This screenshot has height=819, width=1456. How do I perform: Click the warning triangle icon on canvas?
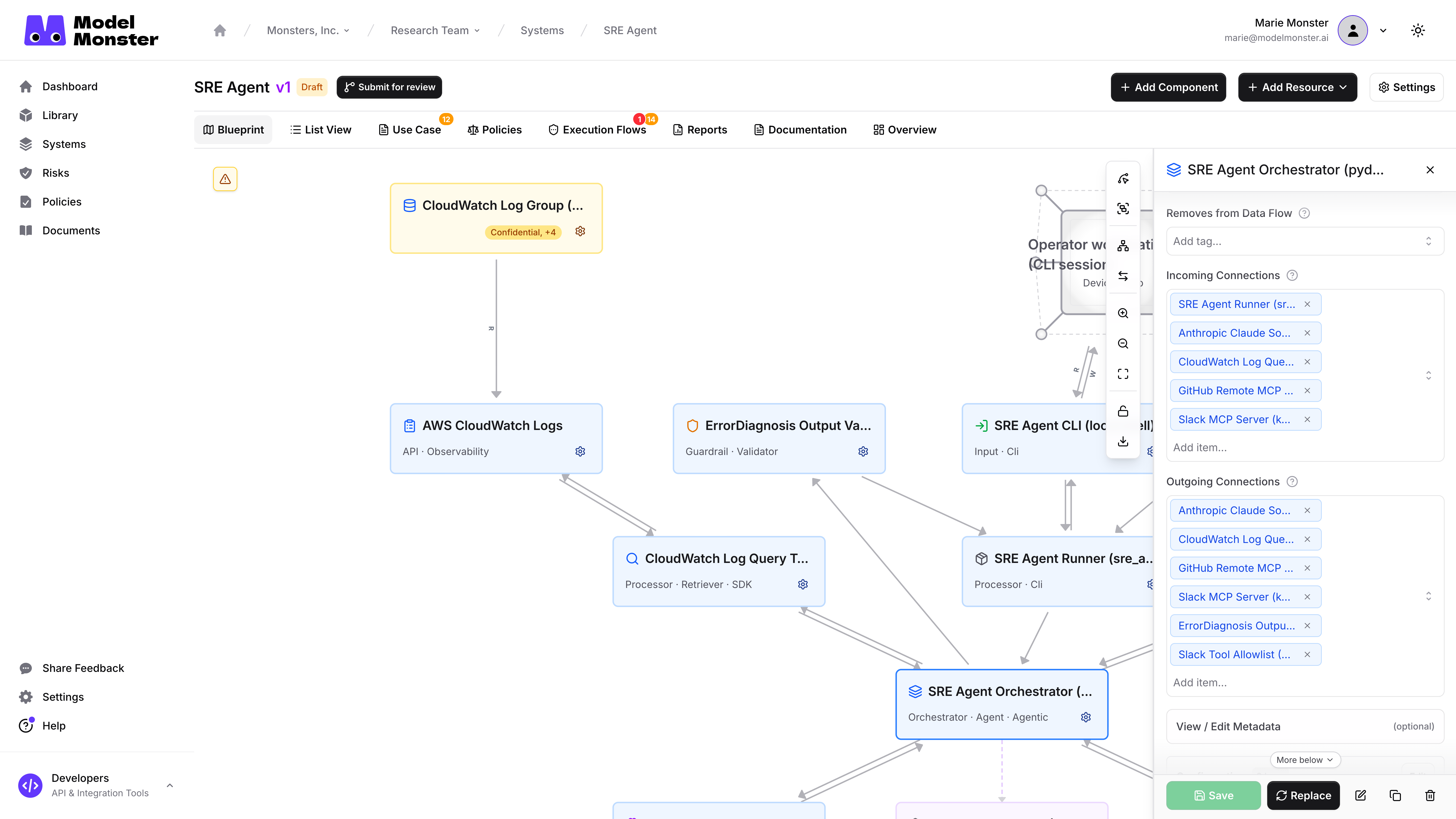pyautogui.click(x=225, y=179)
